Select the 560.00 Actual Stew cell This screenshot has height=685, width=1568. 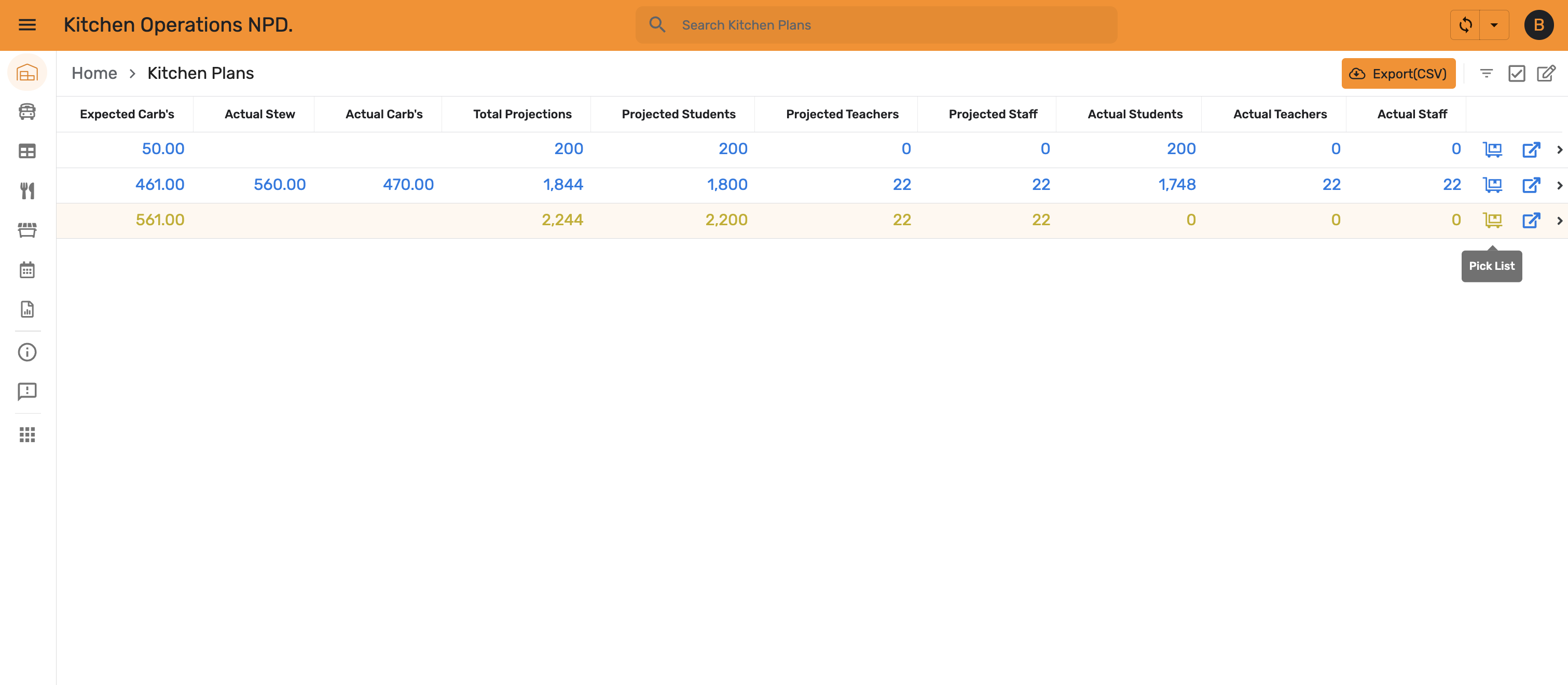[x=279, y=185]
